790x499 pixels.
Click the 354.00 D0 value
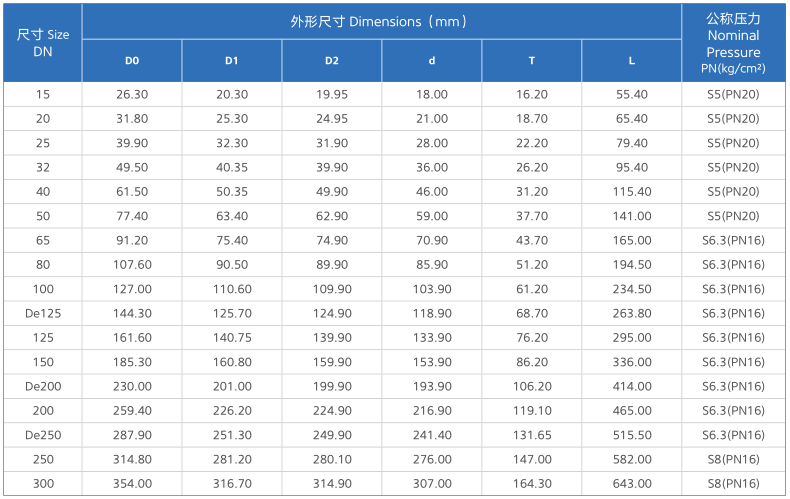coord(132,484)
